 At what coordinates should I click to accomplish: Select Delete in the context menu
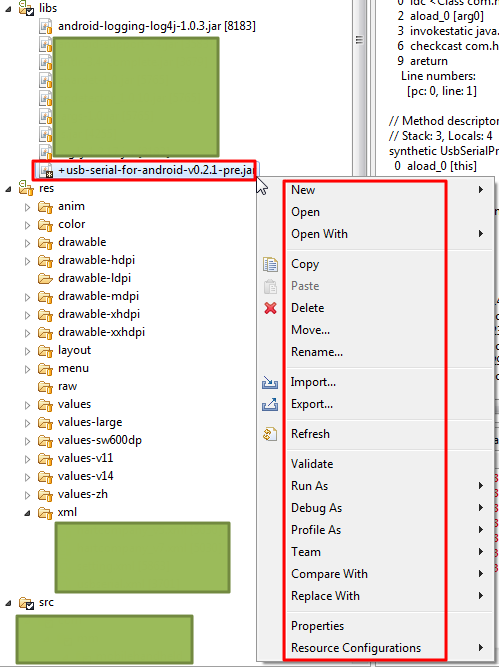(377, 308)
